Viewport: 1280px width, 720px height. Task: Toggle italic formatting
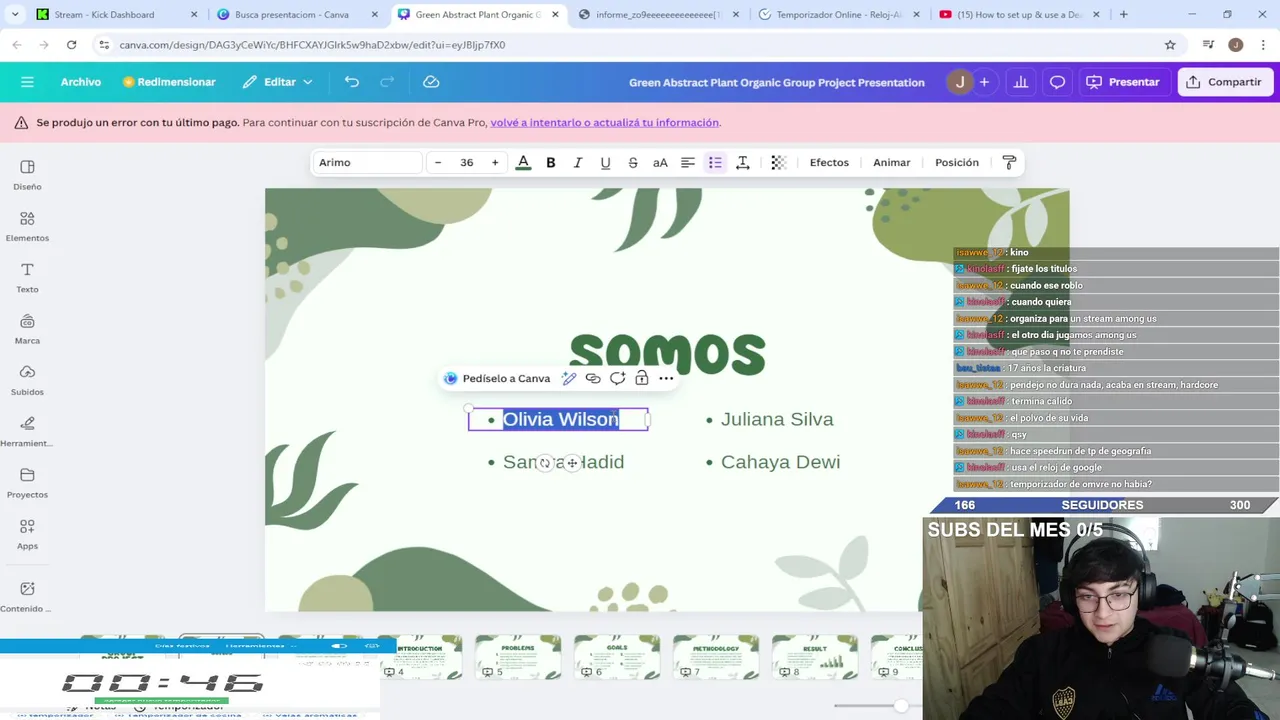click(x=578, y=162)
